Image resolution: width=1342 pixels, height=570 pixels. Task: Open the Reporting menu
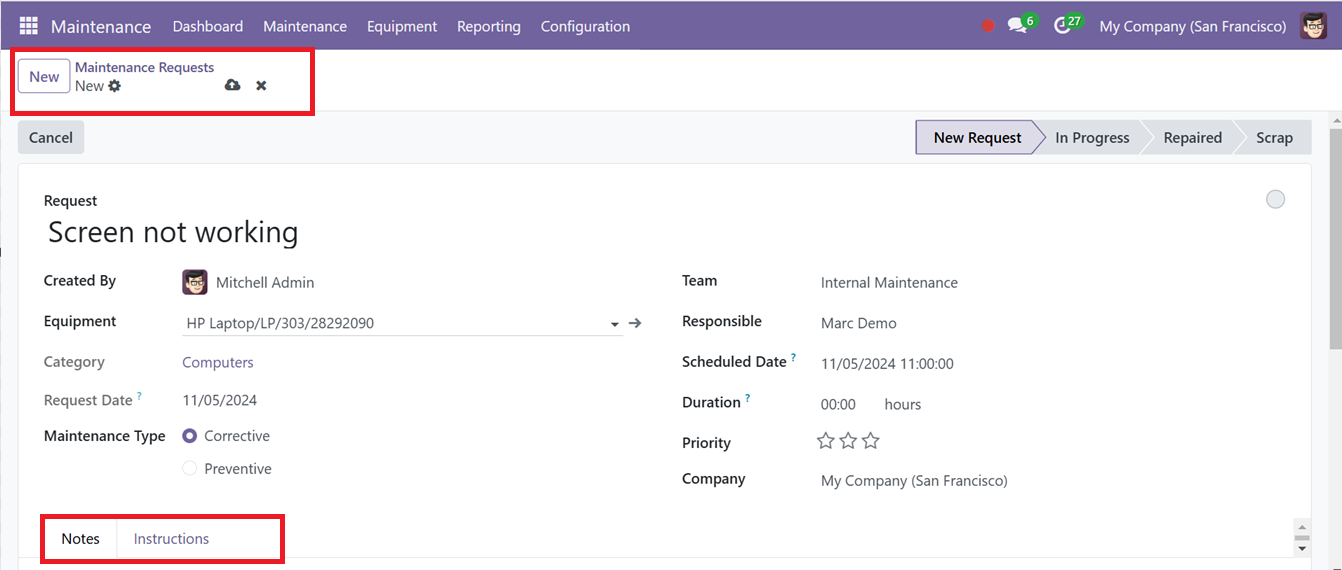click(x=489, y=26)
